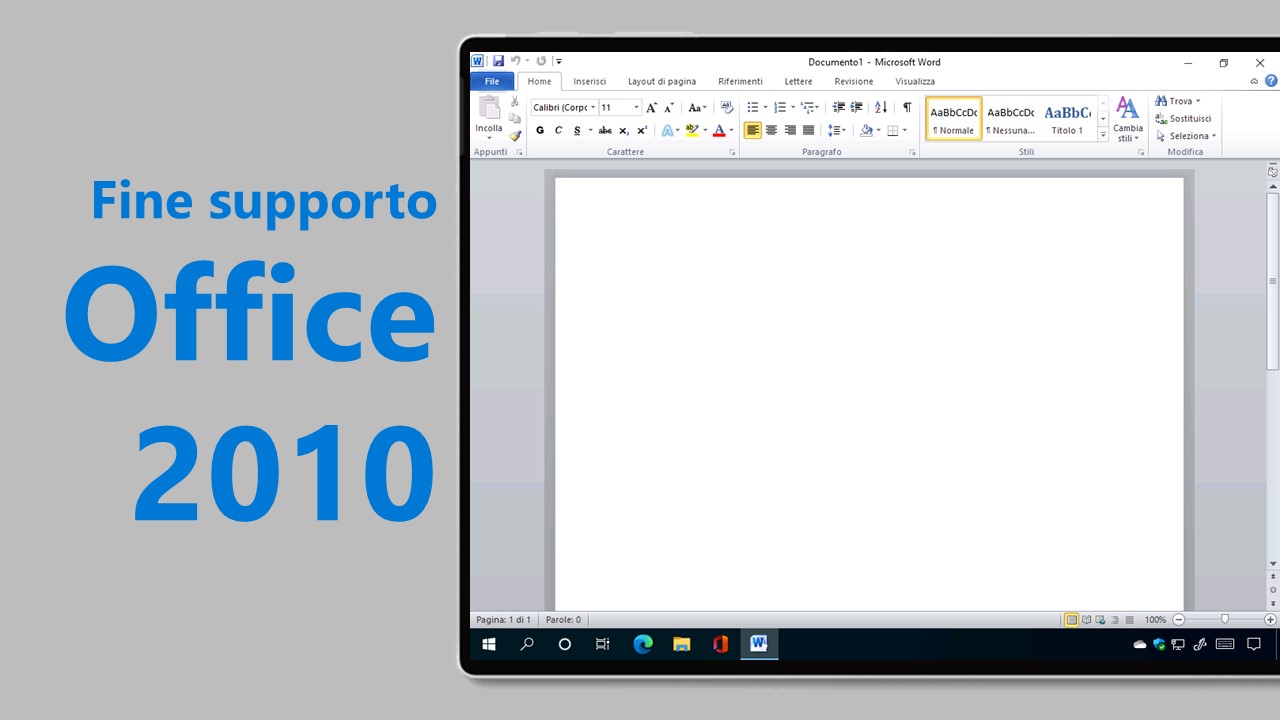Switch to the Inserisci tab

tap(589, 81)
